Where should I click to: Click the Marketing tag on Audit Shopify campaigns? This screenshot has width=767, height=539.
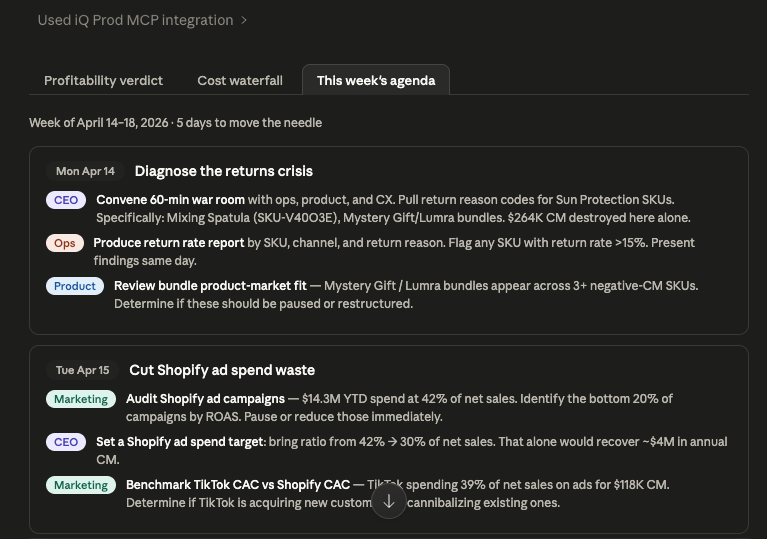click(81, 399)
